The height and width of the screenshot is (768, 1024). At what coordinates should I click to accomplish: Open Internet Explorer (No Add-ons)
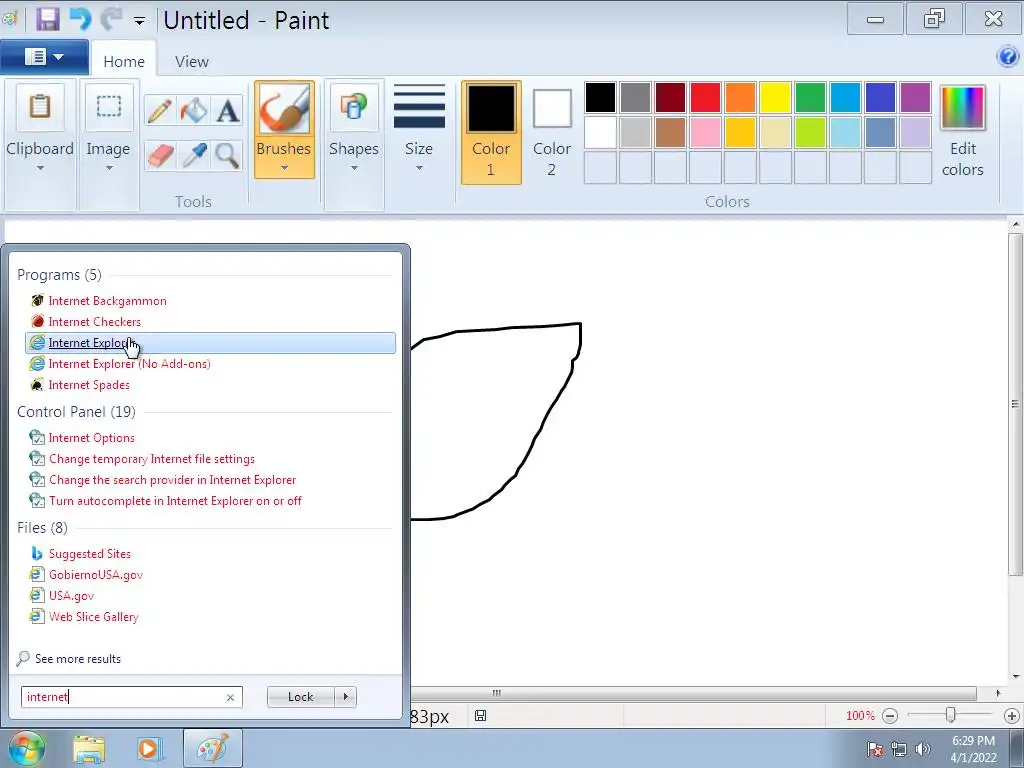(x=129, y=364)
